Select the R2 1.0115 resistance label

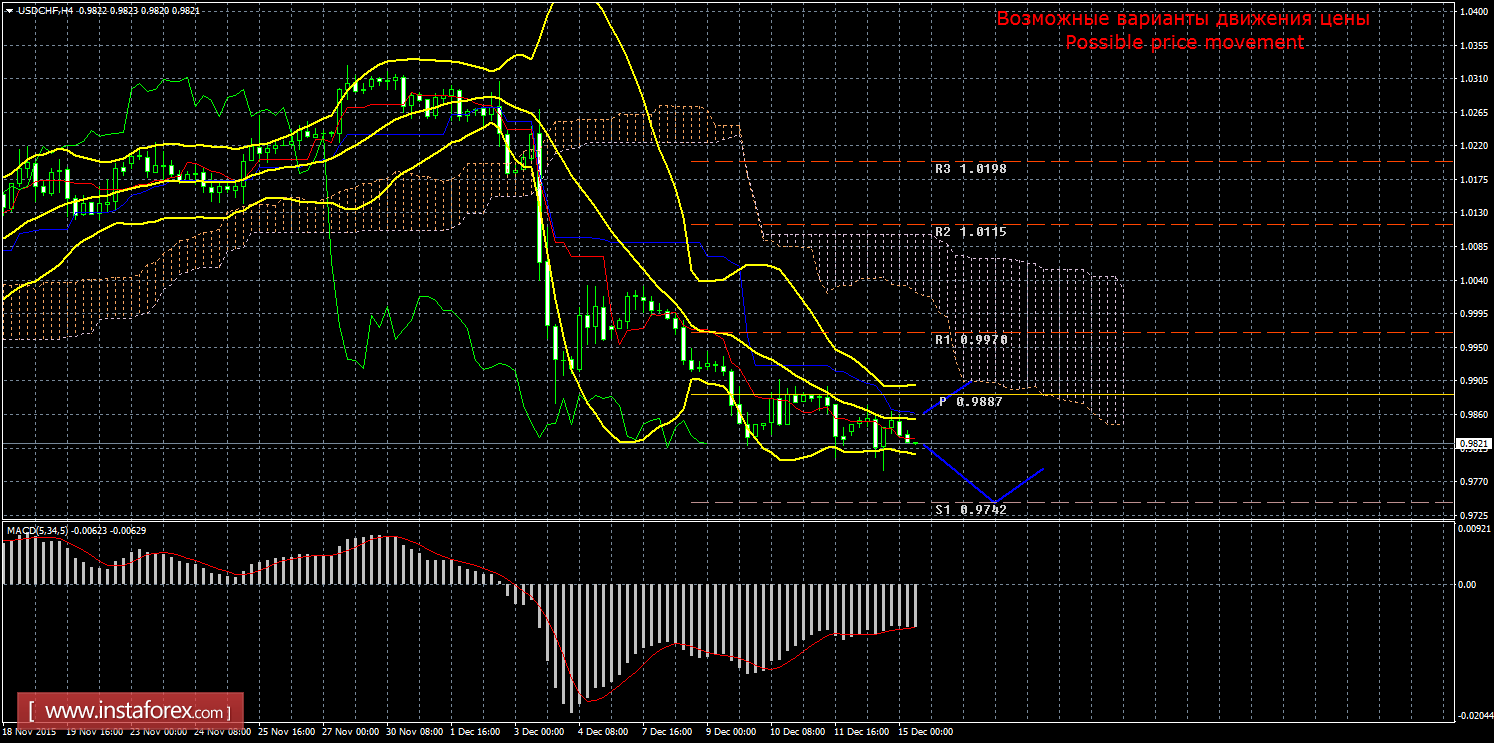[970, 231]
